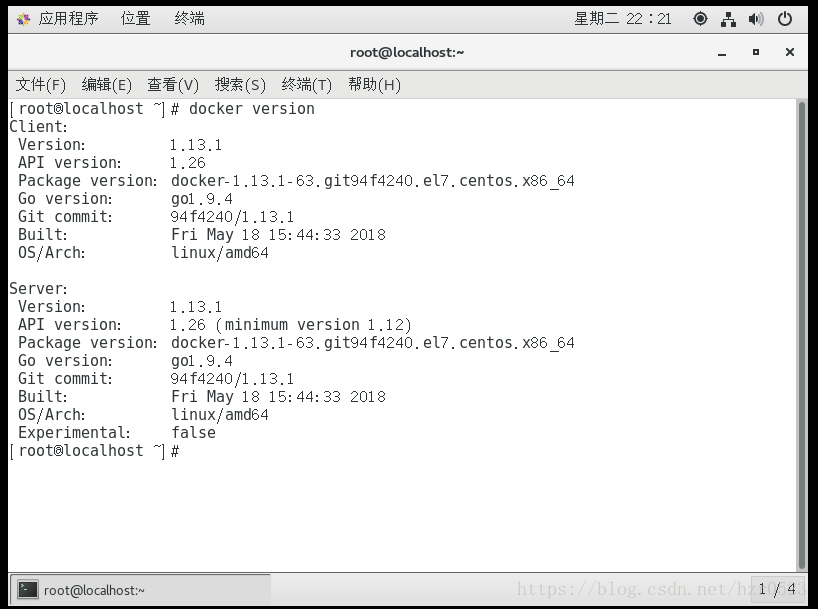
Task: Open the wired network status icon
Action: coord(728,19)
